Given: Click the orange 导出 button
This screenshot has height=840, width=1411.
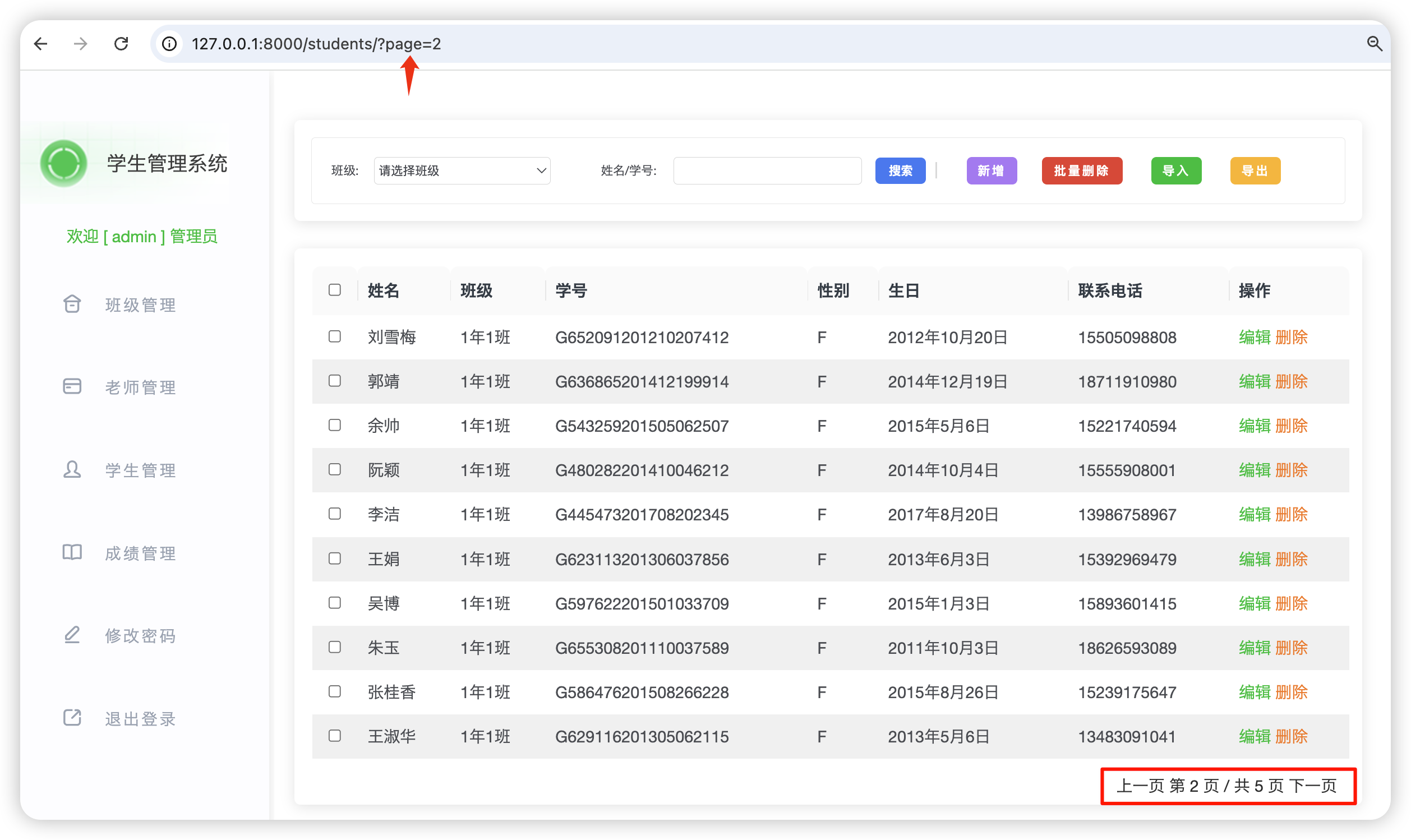Looking at the screenshot, I should click(1255, 170).
